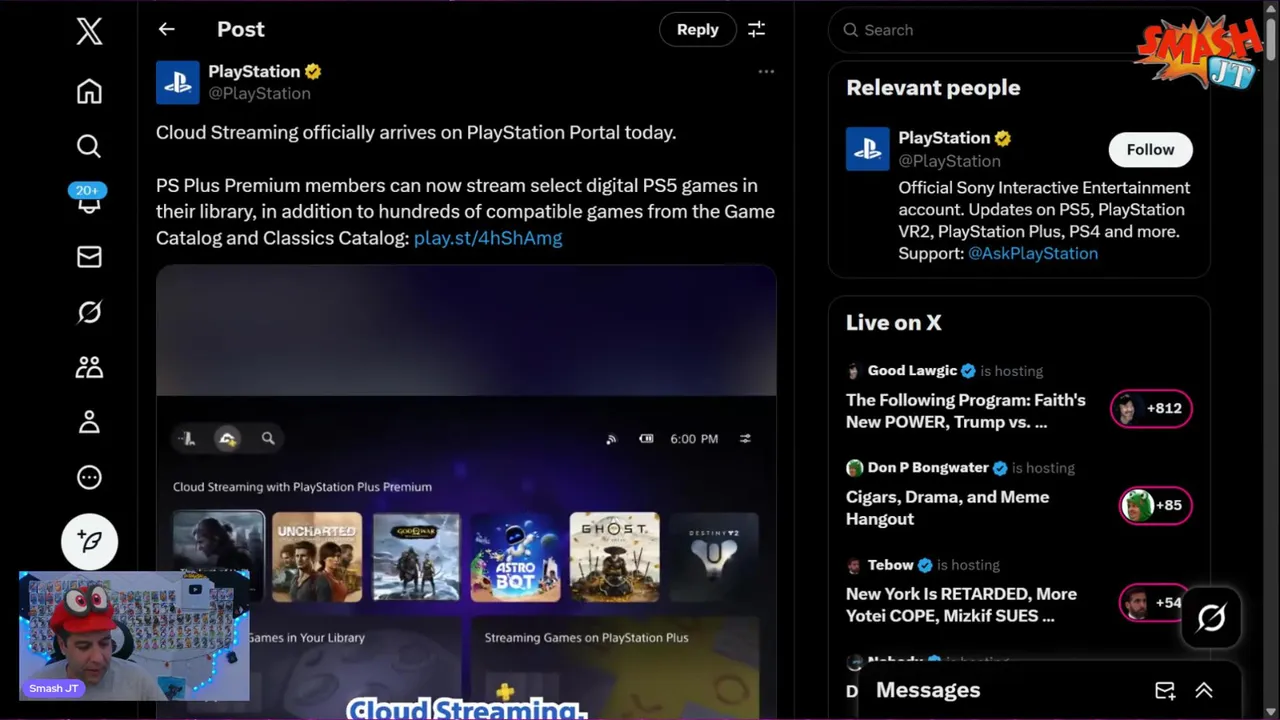Open Messages drawer title
The image size is (1280, 720).
point(928,690)
